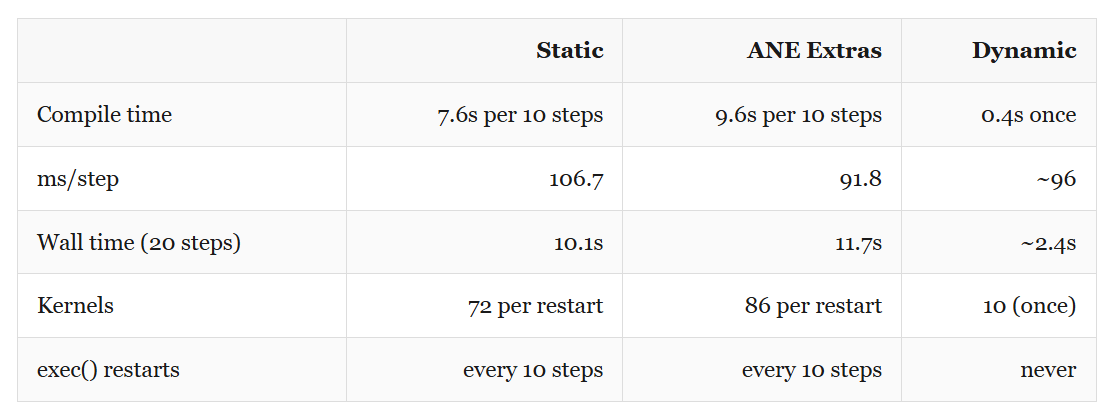Click the Static column header
Viewport: 1117px width, 414px height.
[x=570, y=51]
